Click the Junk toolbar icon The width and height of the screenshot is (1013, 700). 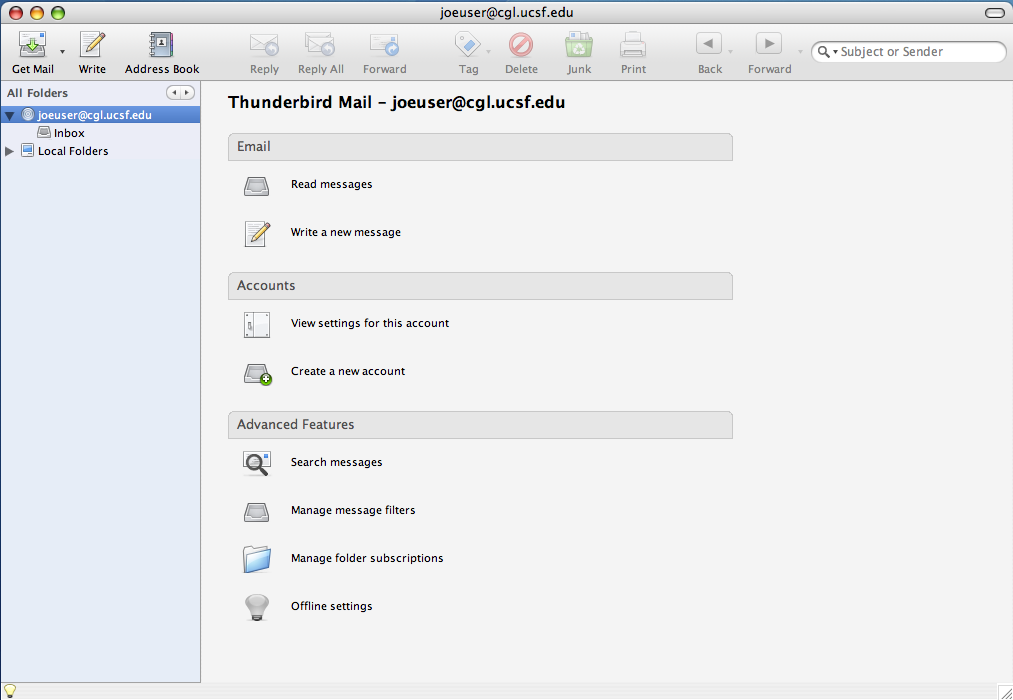579,45
